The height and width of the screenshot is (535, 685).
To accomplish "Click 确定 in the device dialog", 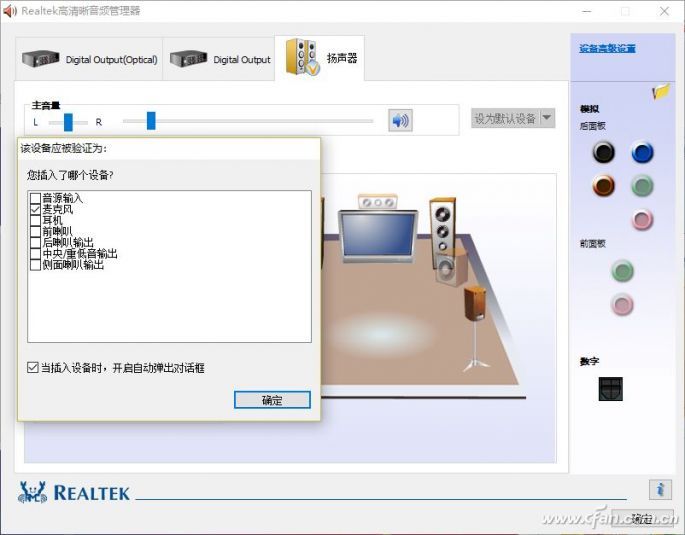I will pyautogui.click(x=272, y=400).
